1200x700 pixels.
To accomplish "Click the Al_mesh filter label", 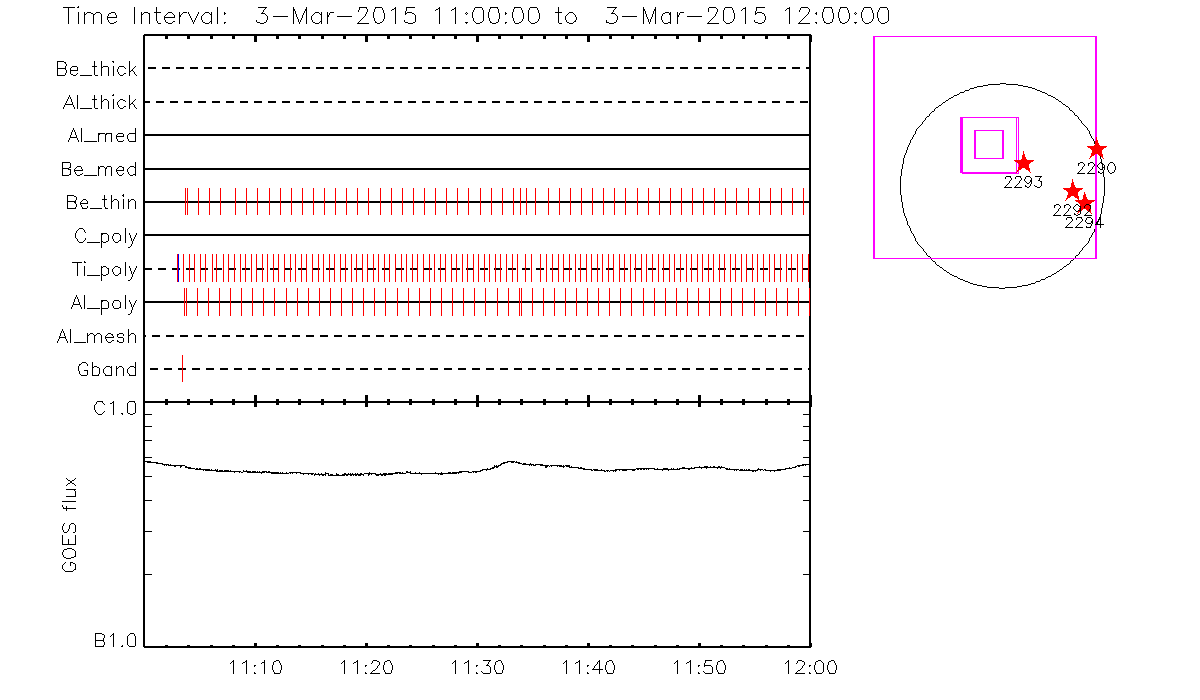I will coord(97,337).
